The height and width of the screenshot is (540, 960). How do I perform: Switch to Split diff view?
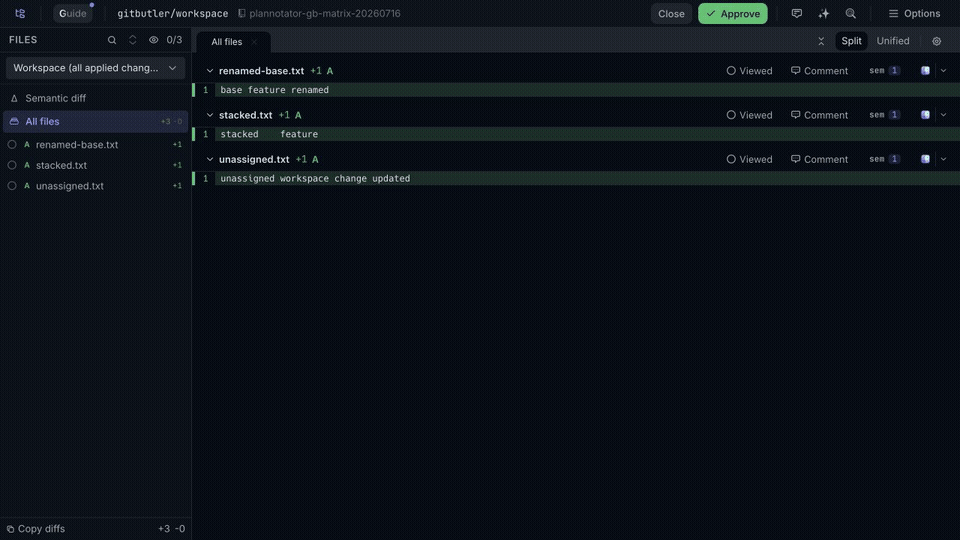pos(851,41)
